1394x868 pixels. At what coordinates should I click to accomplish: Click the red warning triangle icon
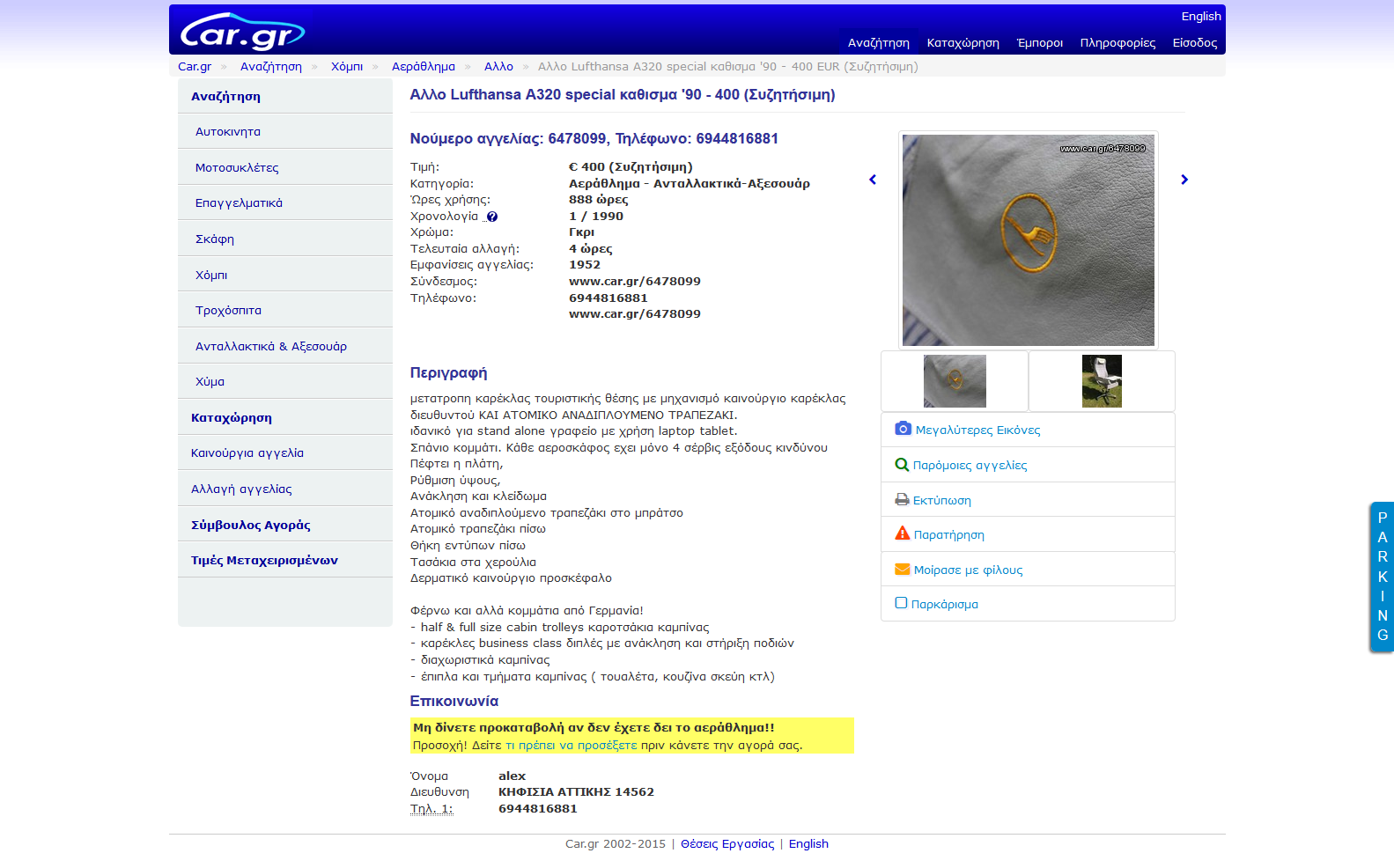point(902,533)
